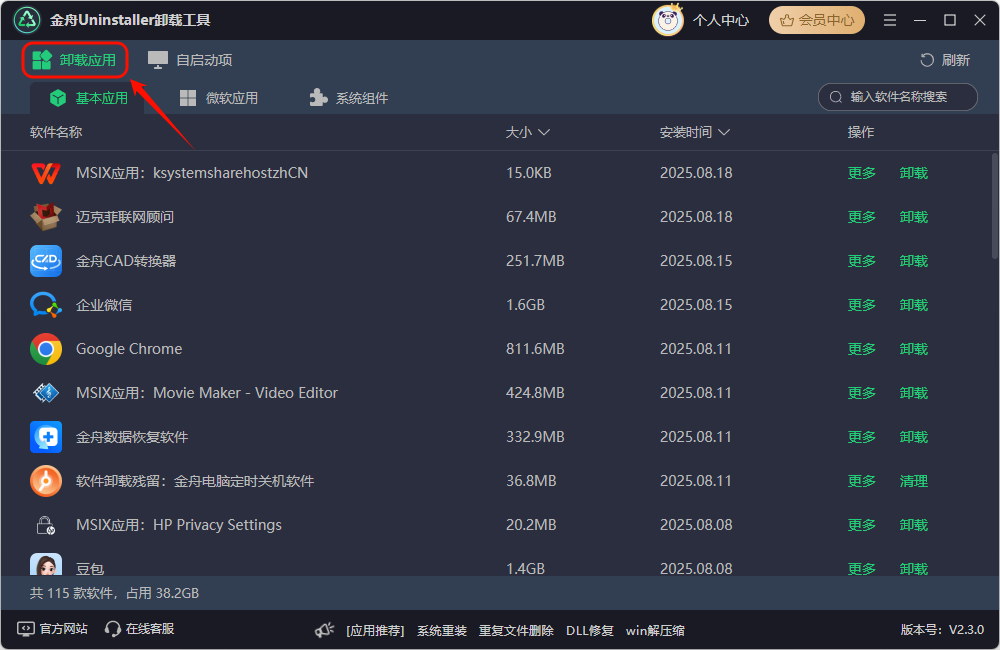Screen dimensions: 1000x650
Task: Open 更多 for HP Privacy Settings
Action: [x=862, y=525]
